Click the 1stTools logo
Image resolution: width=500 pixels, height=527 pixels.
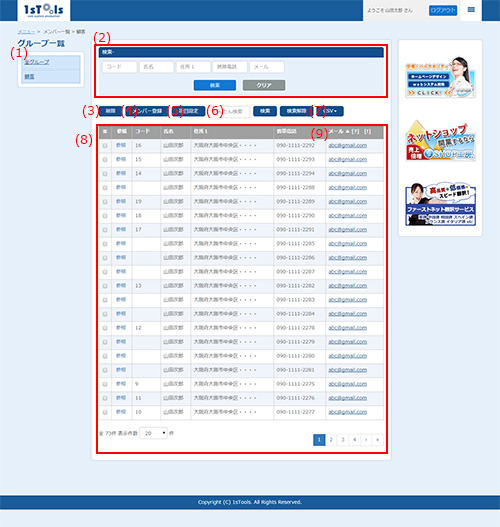44,10
